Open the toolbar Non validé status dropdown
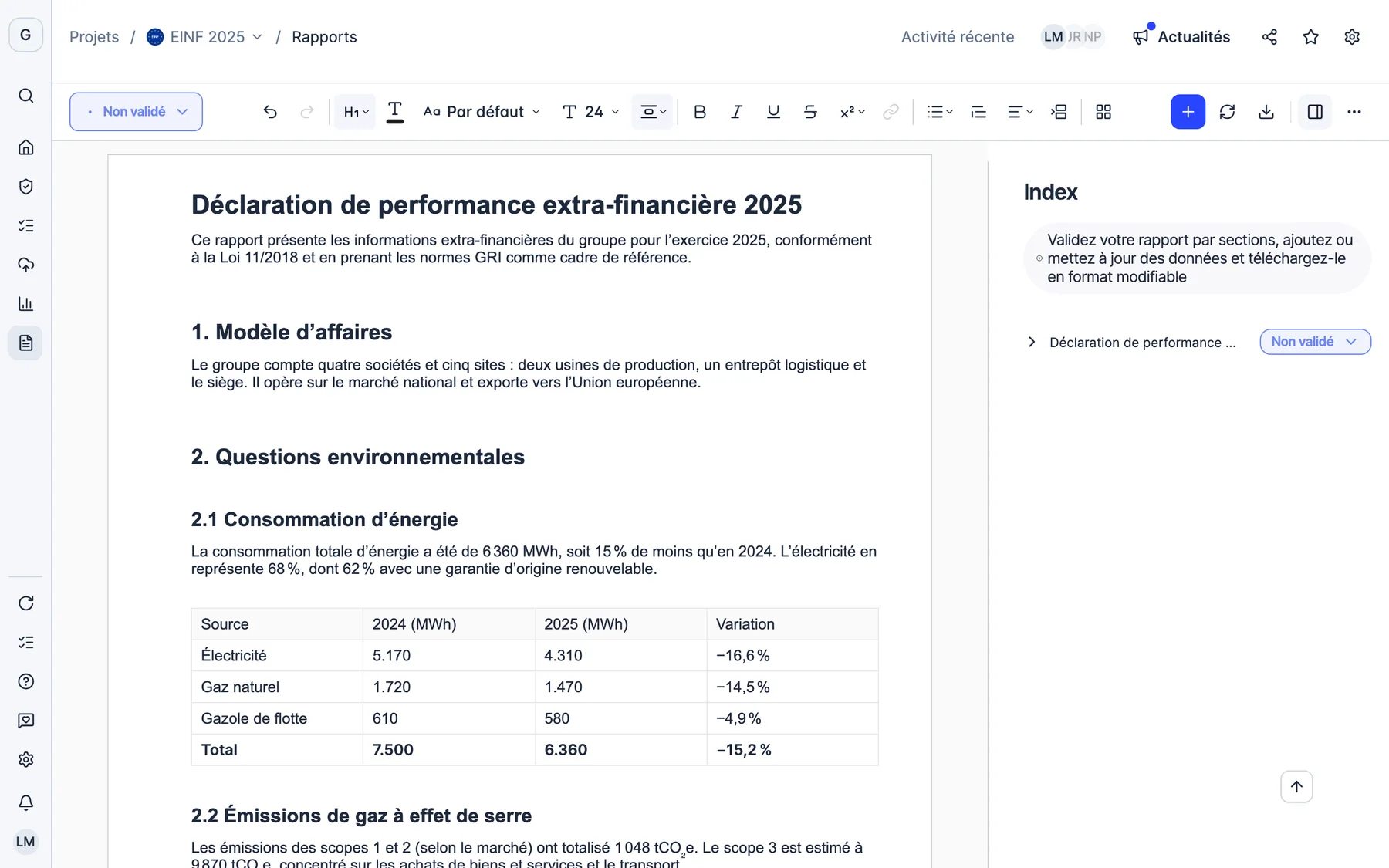This screenshot has height=868, width=1389. click(x=136, y=112)
